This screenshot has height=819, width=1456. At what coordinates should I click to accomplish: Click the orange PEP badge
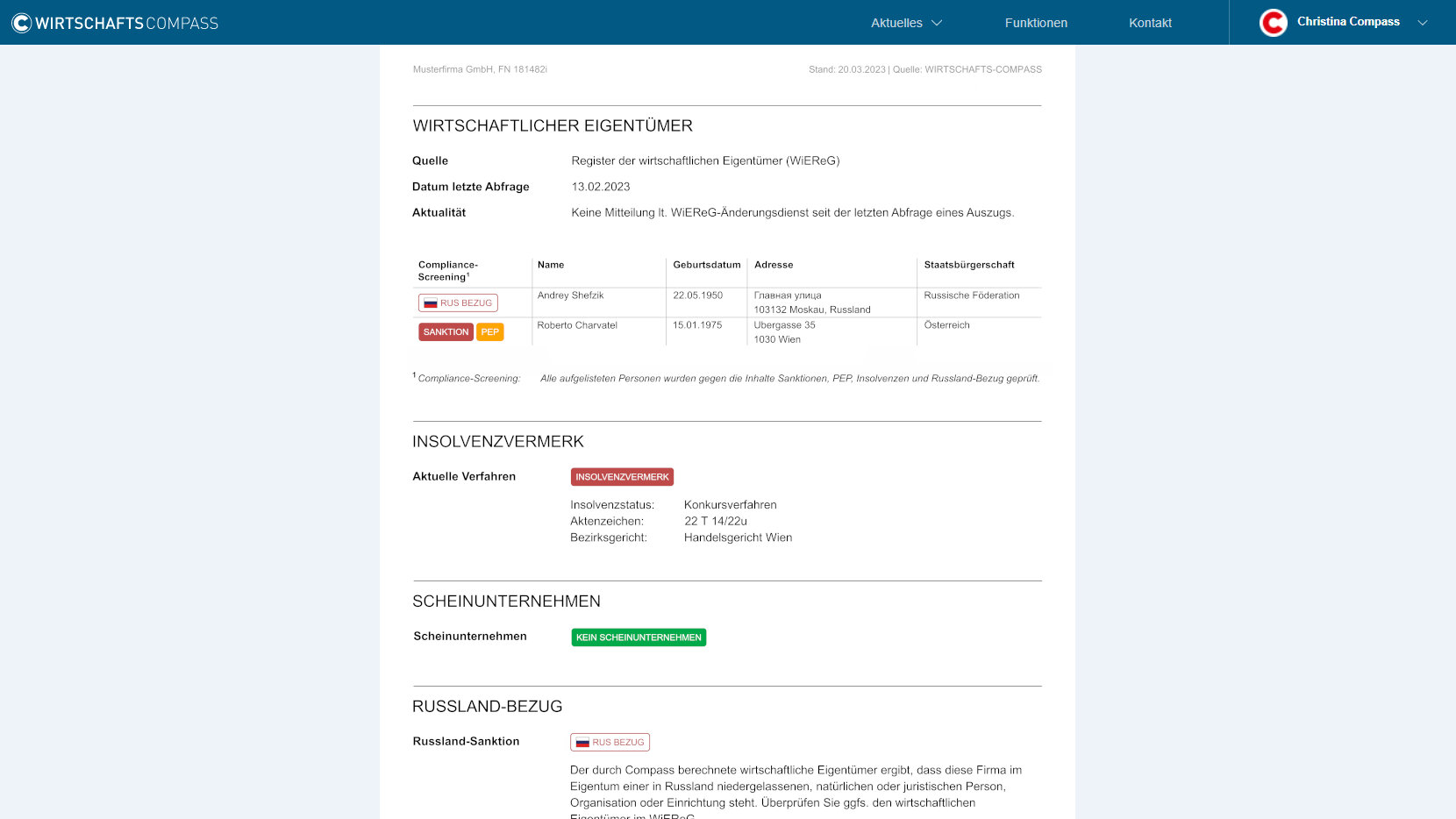(490, 332)
